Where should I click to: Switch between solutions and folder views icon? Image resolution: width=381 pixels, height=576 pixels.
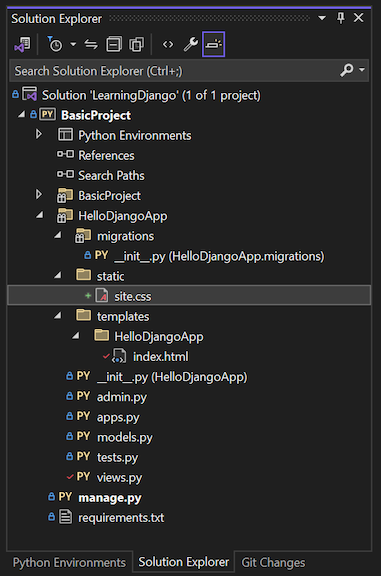23,45
